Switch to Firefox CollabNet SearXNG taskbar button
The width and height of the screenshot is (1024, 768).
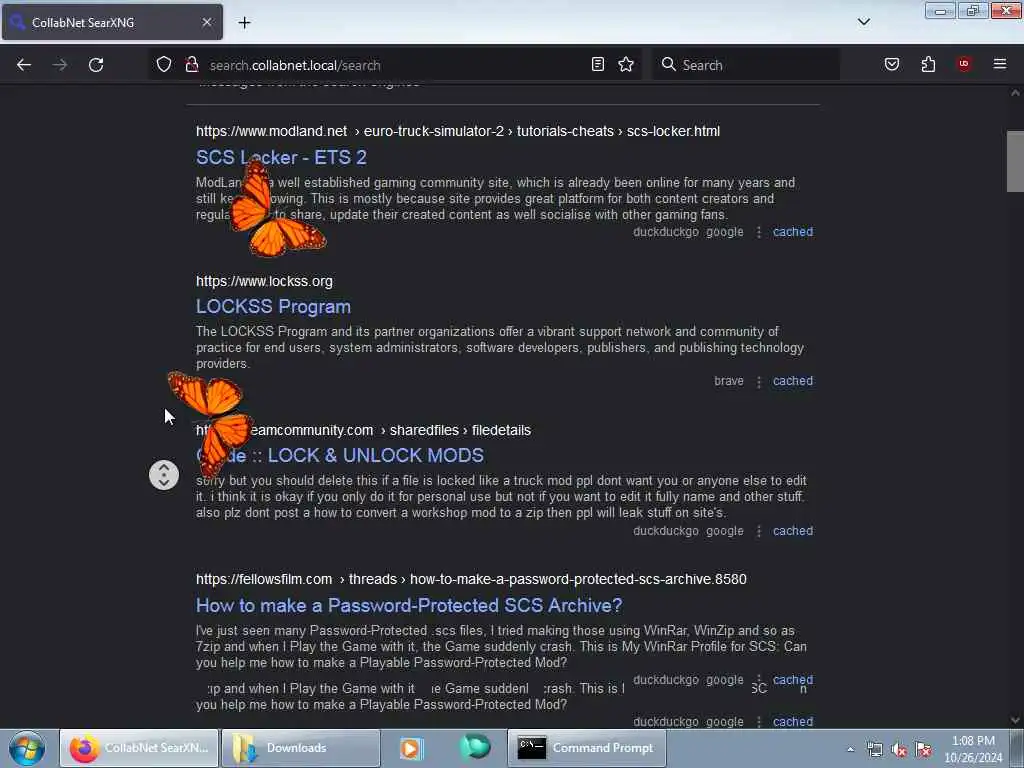(139, 748)
